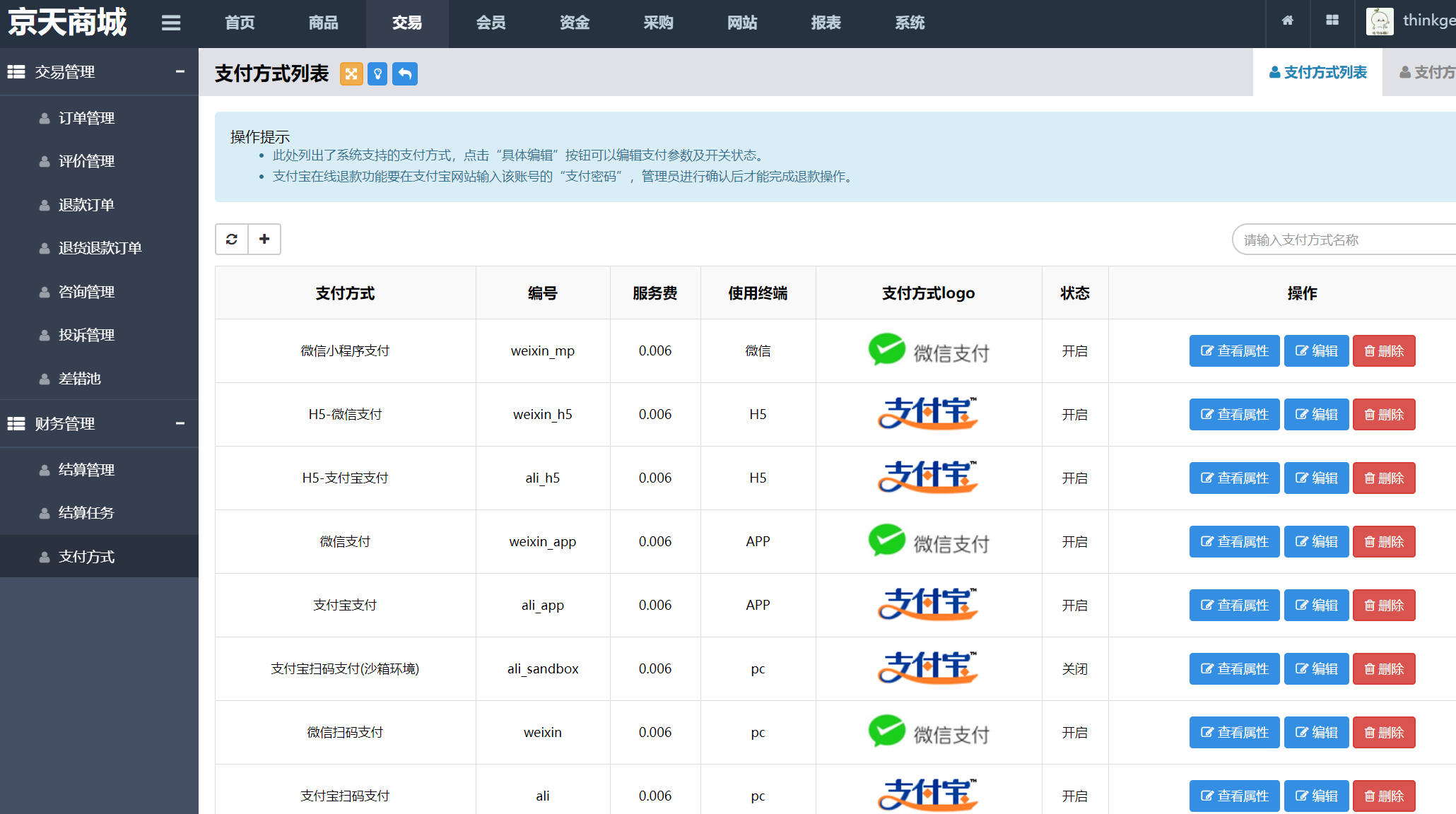Edit the ali_app row
Image resolution: width=1456 pixels, height=814 pixels.
coord(1316,606)
